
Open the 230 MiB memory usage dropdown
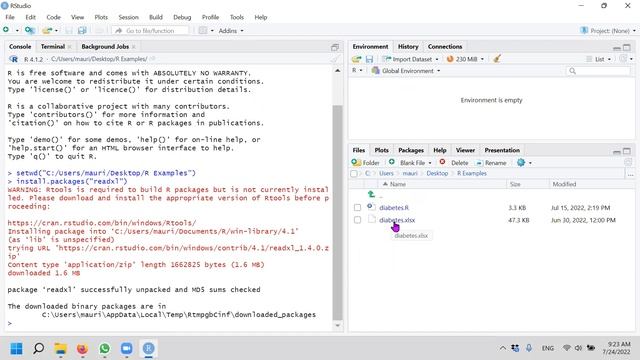465,59
